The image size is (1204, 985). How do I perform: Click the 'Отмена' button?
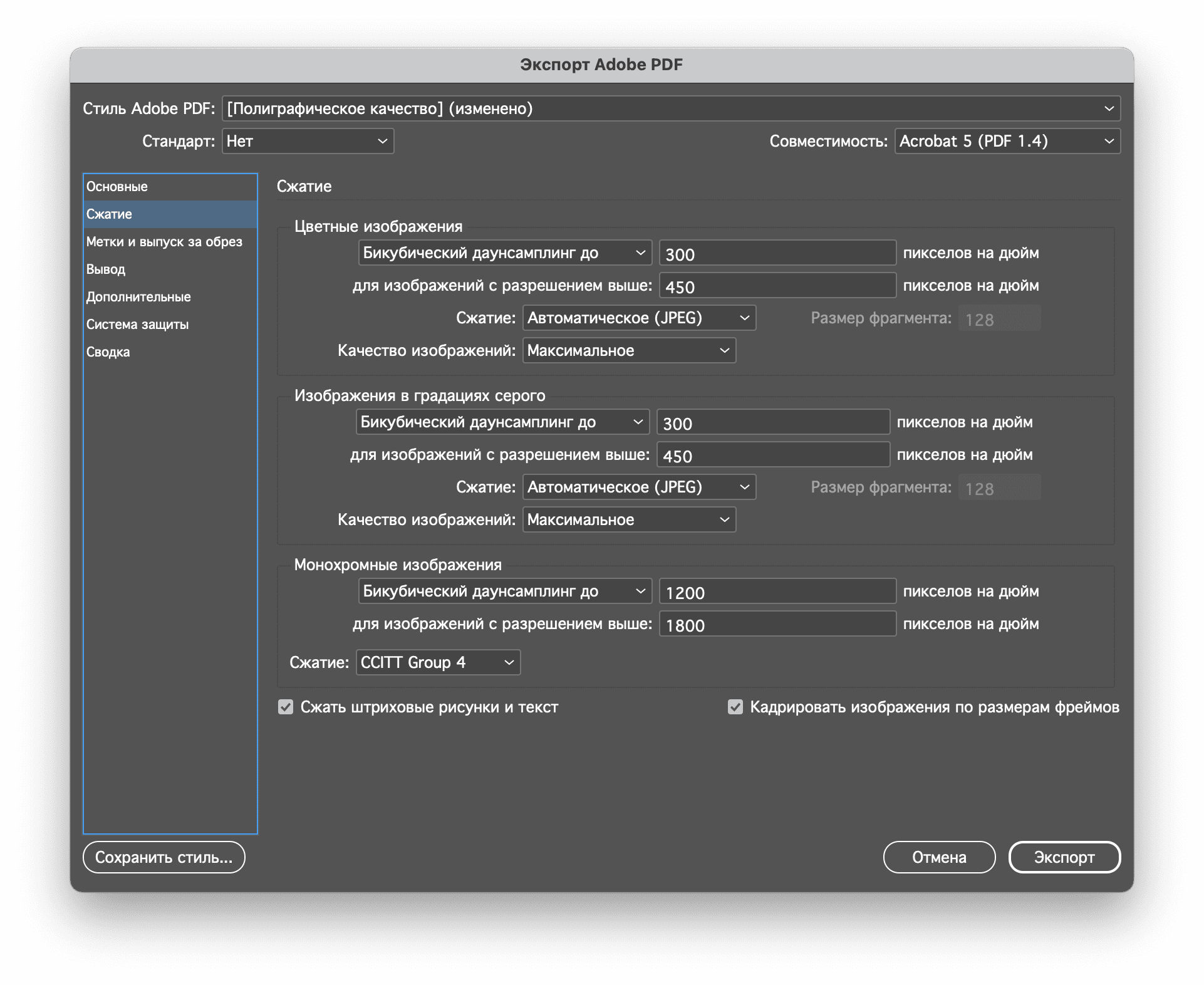[x=939, y=857]
